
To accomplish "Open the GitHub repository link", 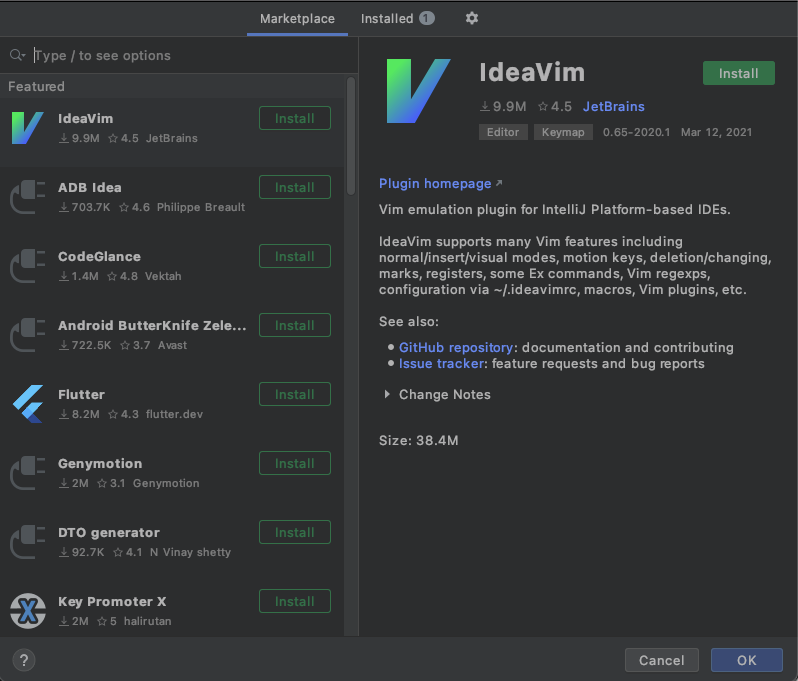I will pyautogui.click(x=456, y=348).
